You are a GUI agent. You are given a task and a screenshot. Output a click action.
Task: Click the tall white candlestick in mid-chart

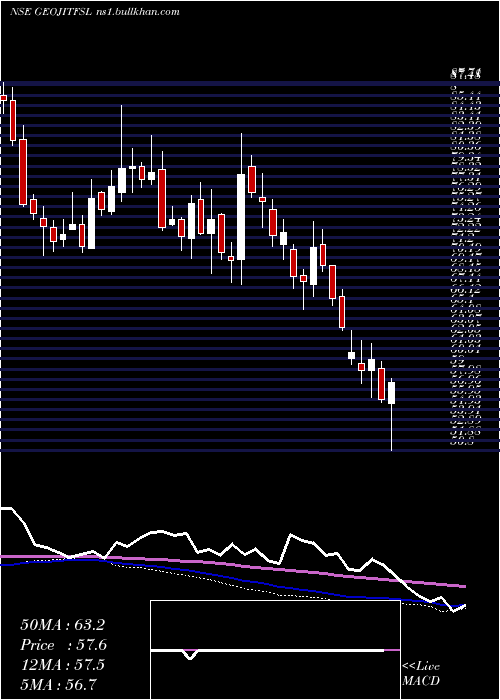[241, 209]
